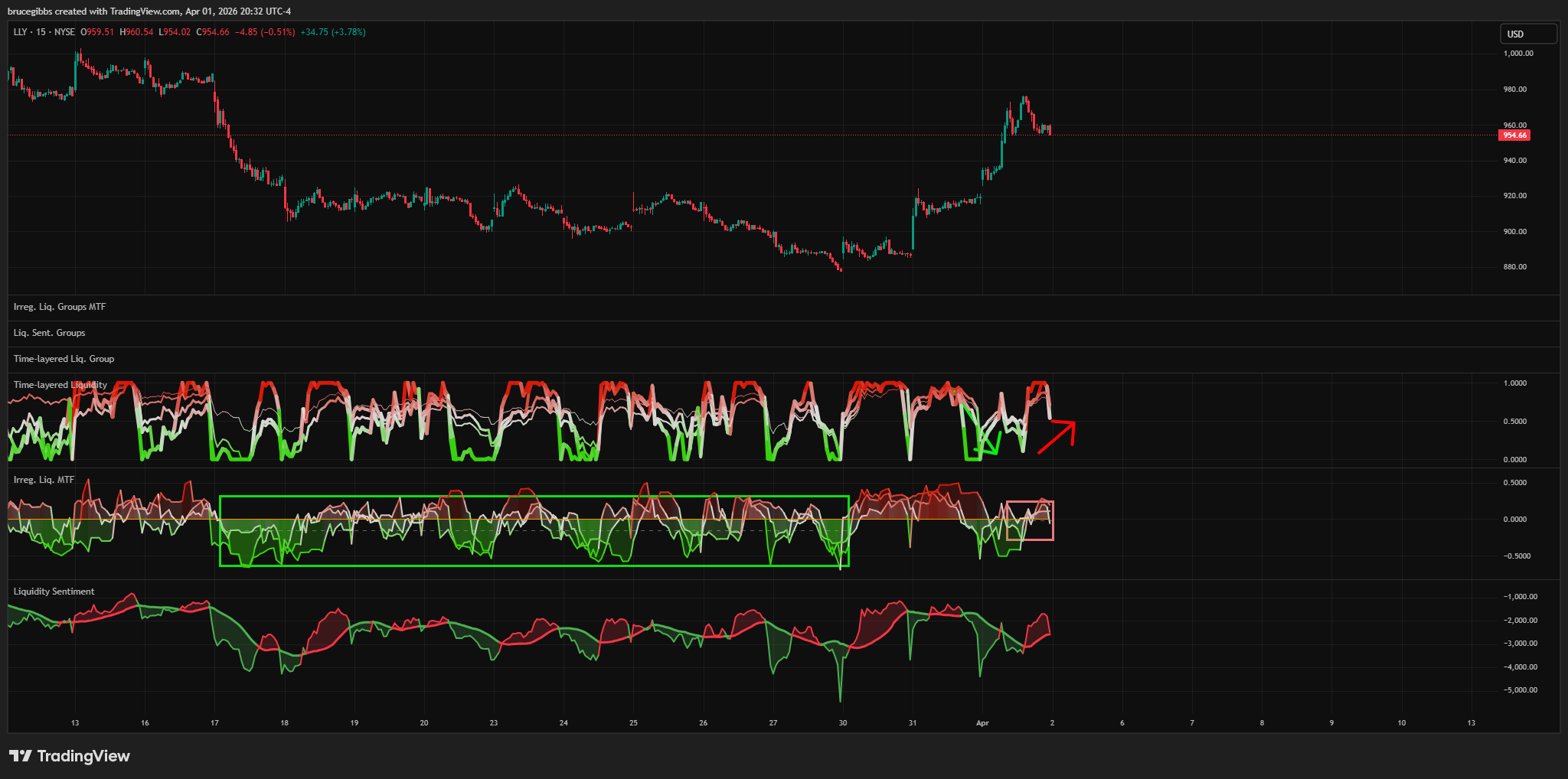Expand the Liq. Sent. Groups pane
Viewport: 1568px width, 779px height.
[x=49, y=333]
